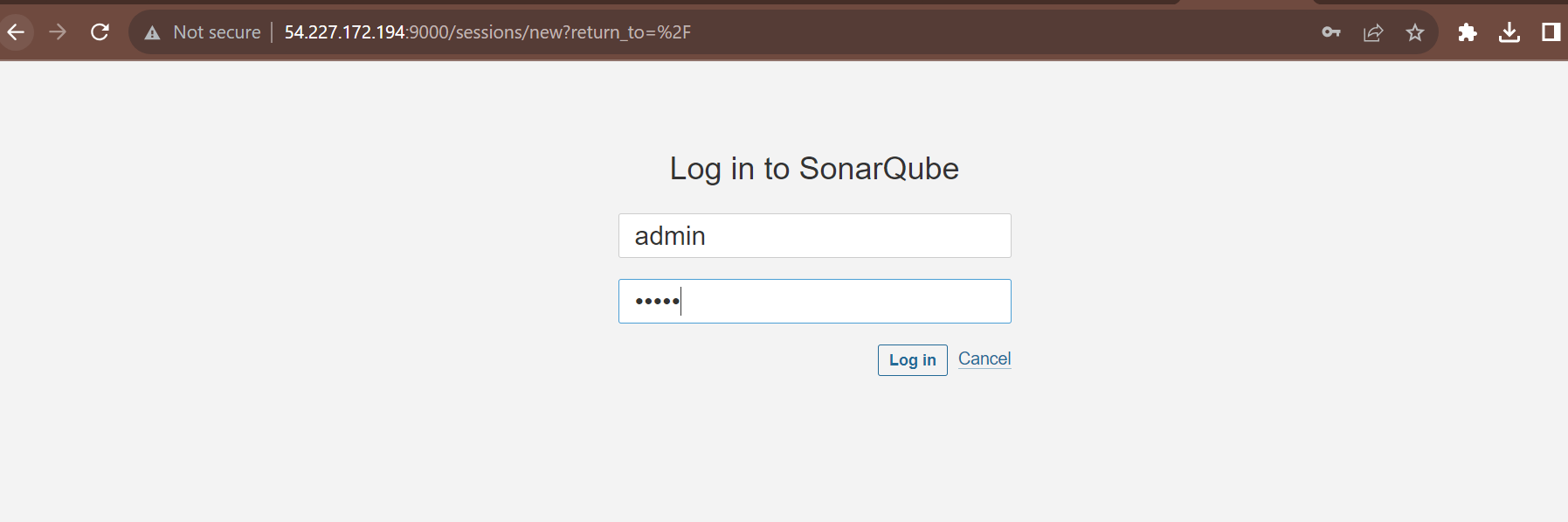Click the Cancel link

tap(984, 358)
